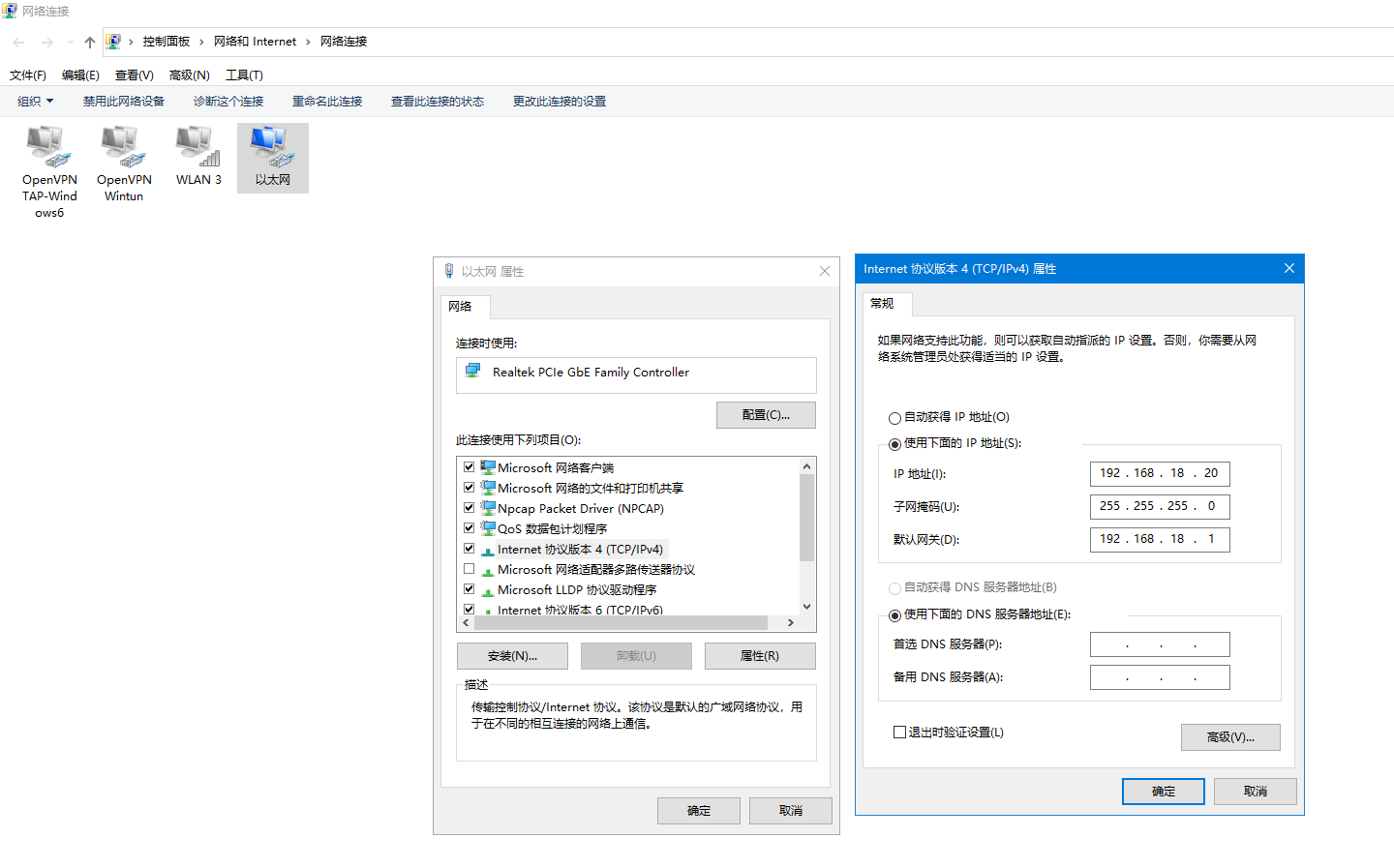Viewport: 1394px width, 868px height.
Task: Click the 配置(C)... button
Action: (x=765, y=415)
